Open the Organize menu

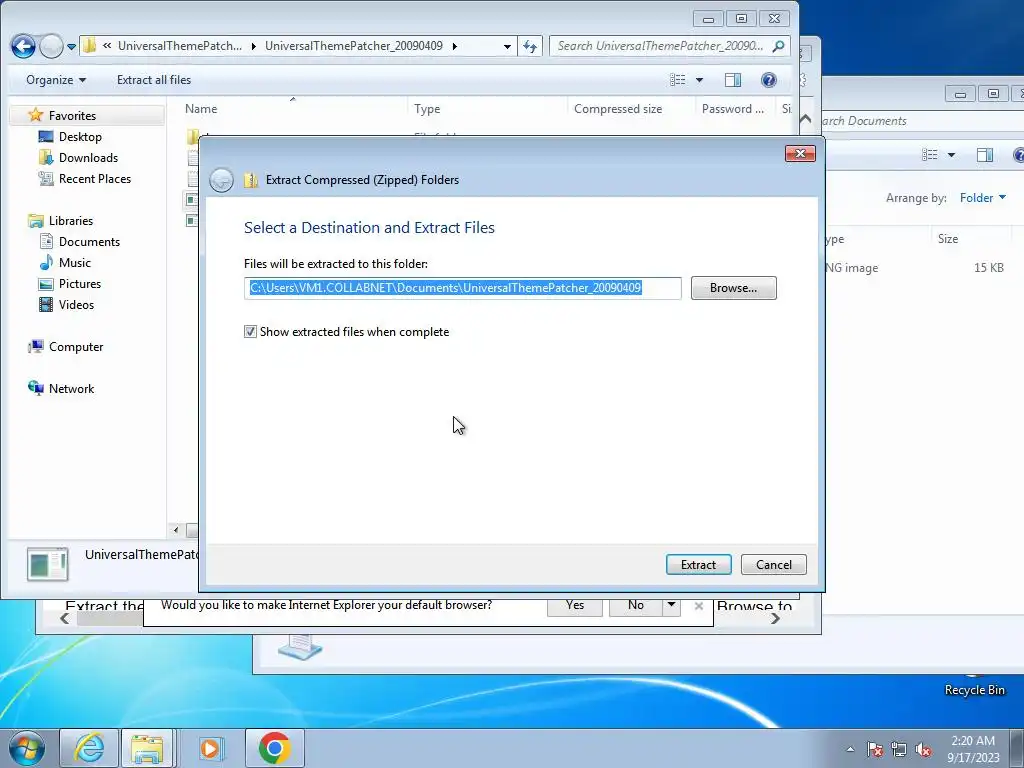[x=56, y=80]
